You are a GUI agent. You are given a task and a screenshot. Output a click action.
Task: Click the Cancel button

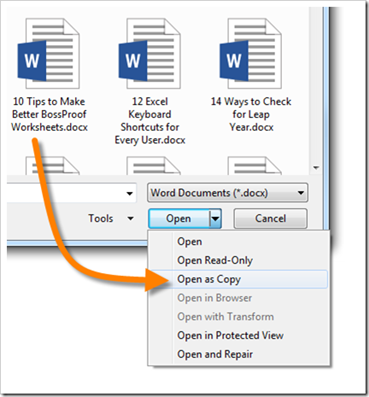[x=270, y=219]
